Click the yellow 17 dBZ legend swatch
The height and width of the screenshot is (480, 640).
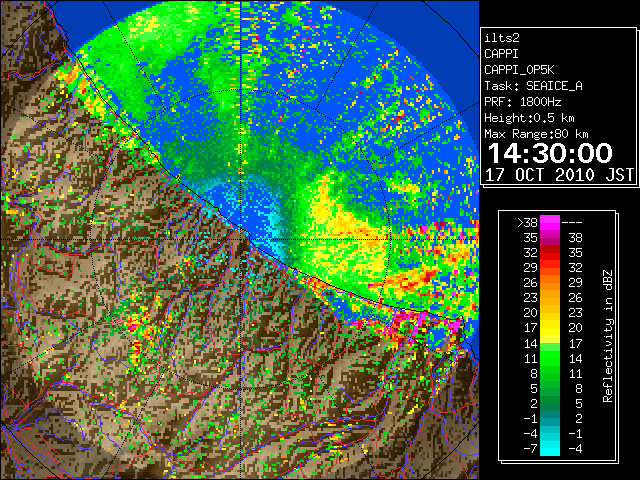[x=550, y=328]
